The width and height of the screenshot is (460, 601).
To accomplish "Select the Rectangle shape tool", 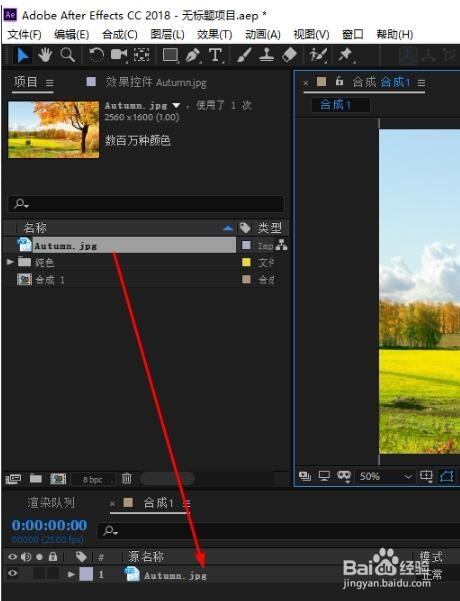I will coord(171,55).
